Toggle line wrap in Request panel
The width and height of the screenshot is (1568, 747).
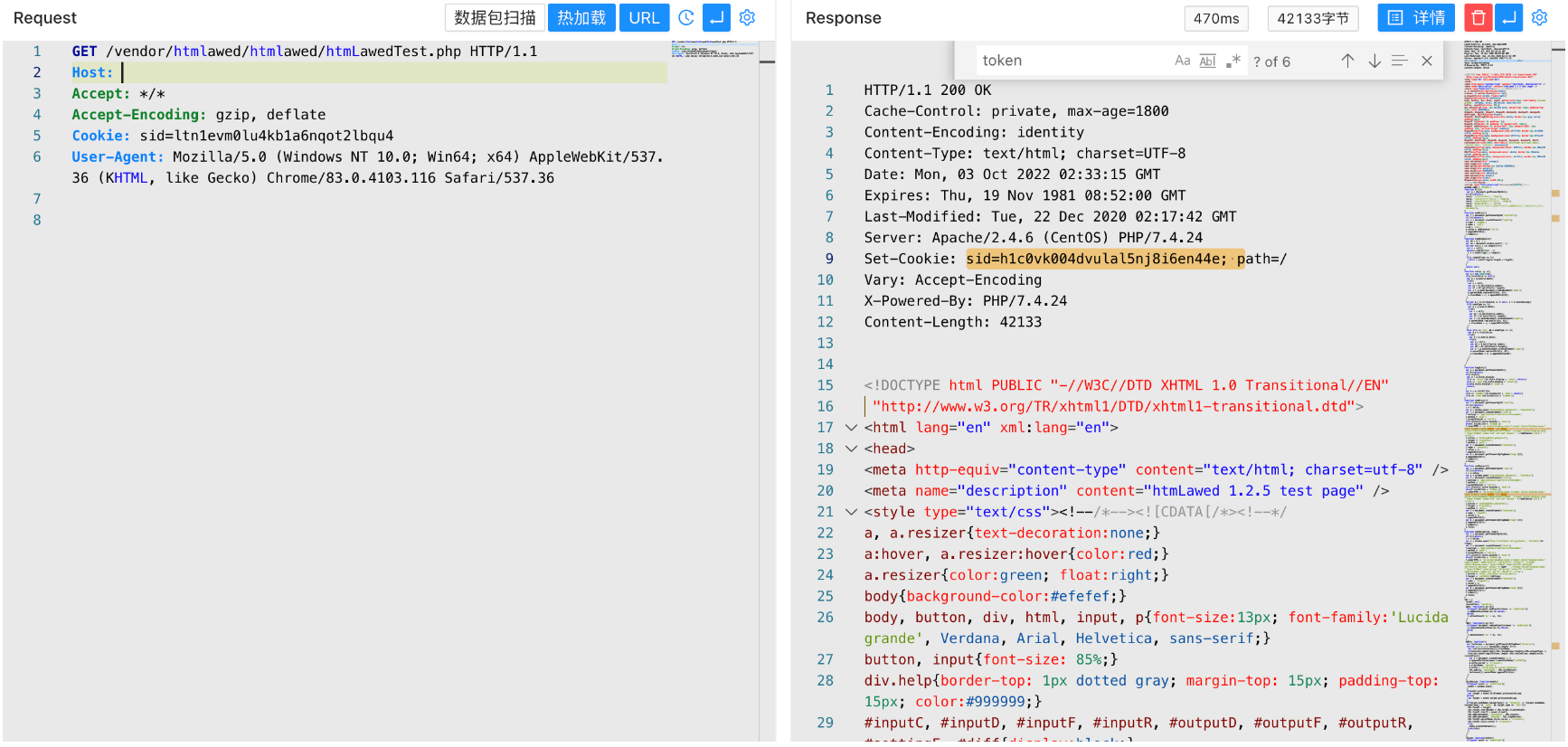tap(716, 18)
